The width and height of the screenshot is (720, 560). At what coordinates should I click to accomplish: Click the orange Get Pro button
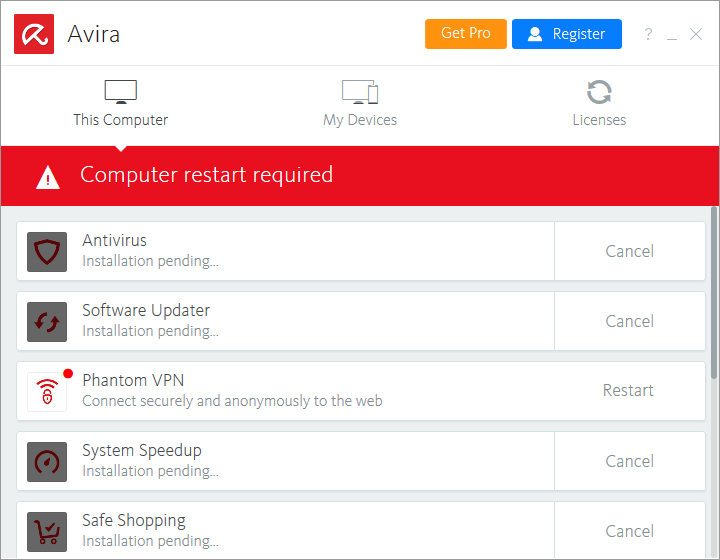pos(466,34)
